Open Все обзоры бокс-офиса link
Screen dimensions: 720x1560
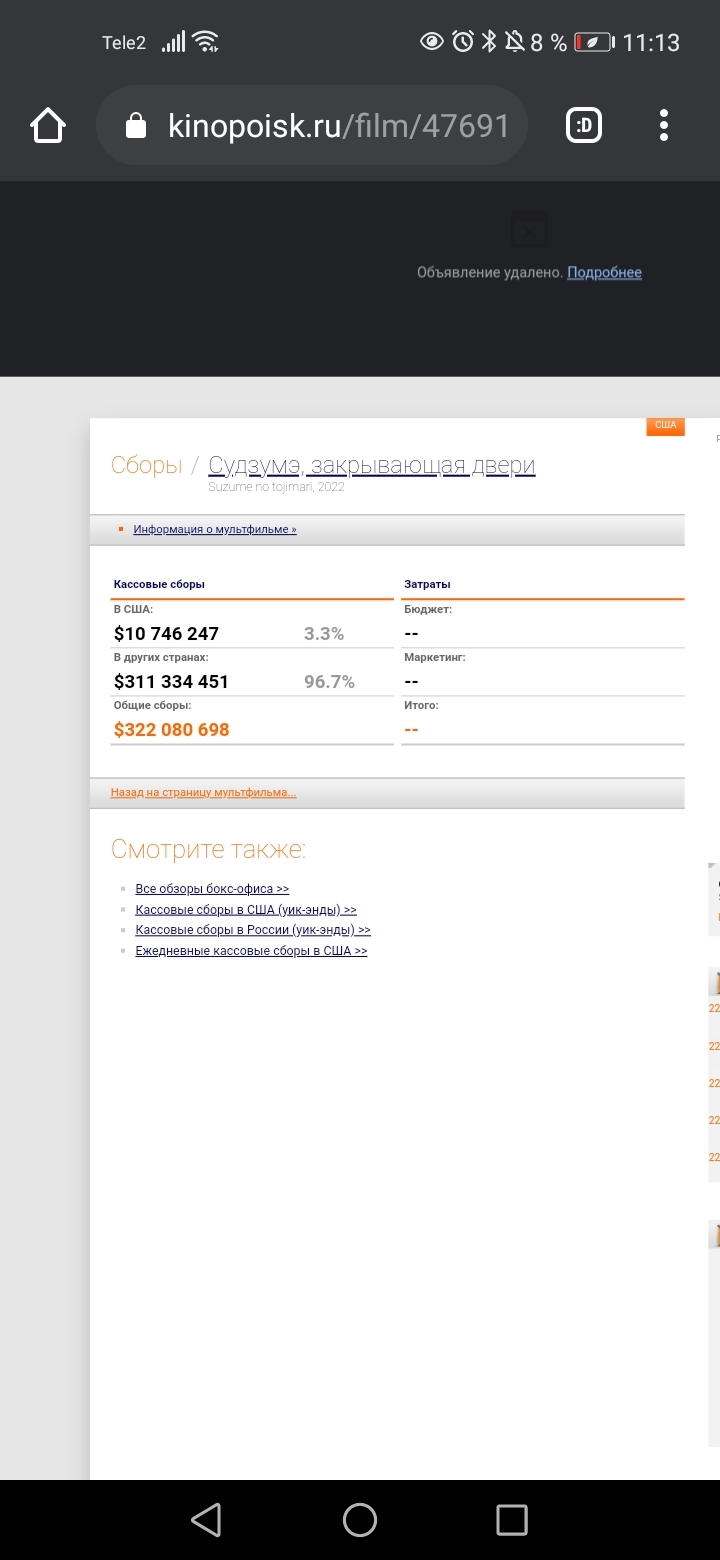pos(212,889)
